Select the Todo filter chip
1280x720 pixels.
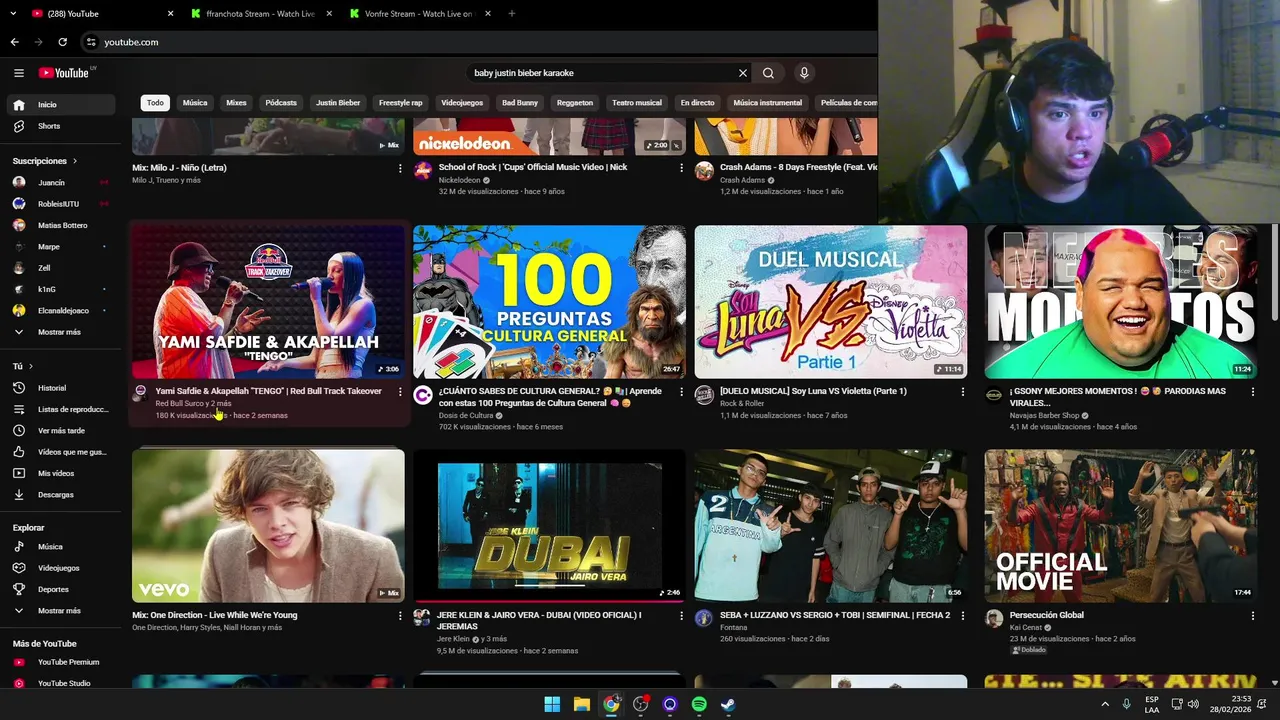pyautogui.click(x=155, y=103)
